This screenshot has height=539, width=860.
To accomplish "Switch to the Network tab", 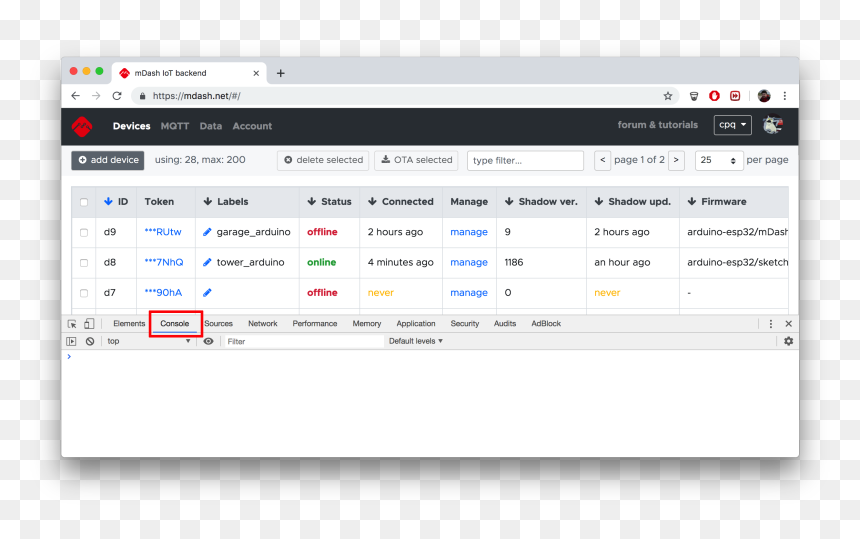I will [x=263, y=324].
